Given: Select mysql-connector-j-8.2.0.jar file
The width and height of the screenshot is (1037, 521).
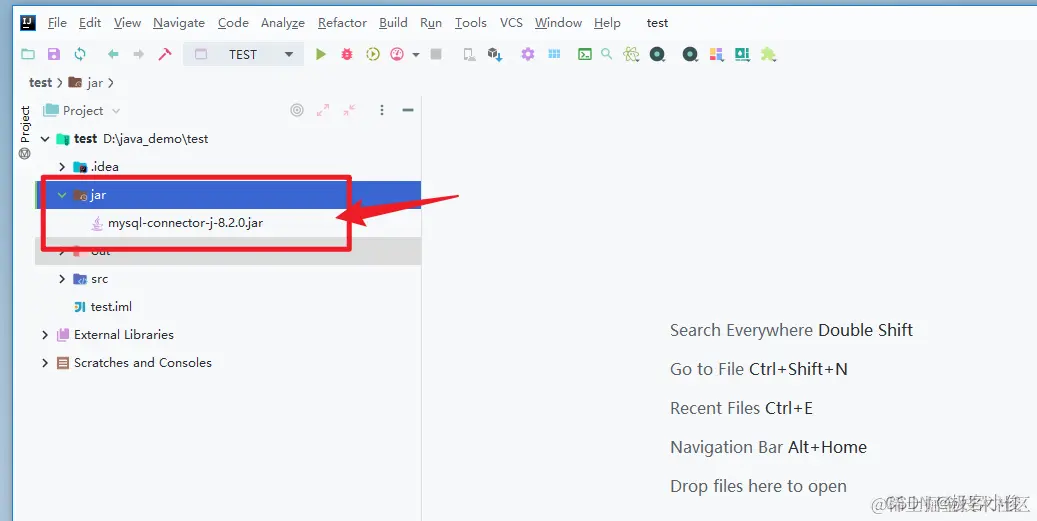Looking at the screenshot, I should (185, 223).
